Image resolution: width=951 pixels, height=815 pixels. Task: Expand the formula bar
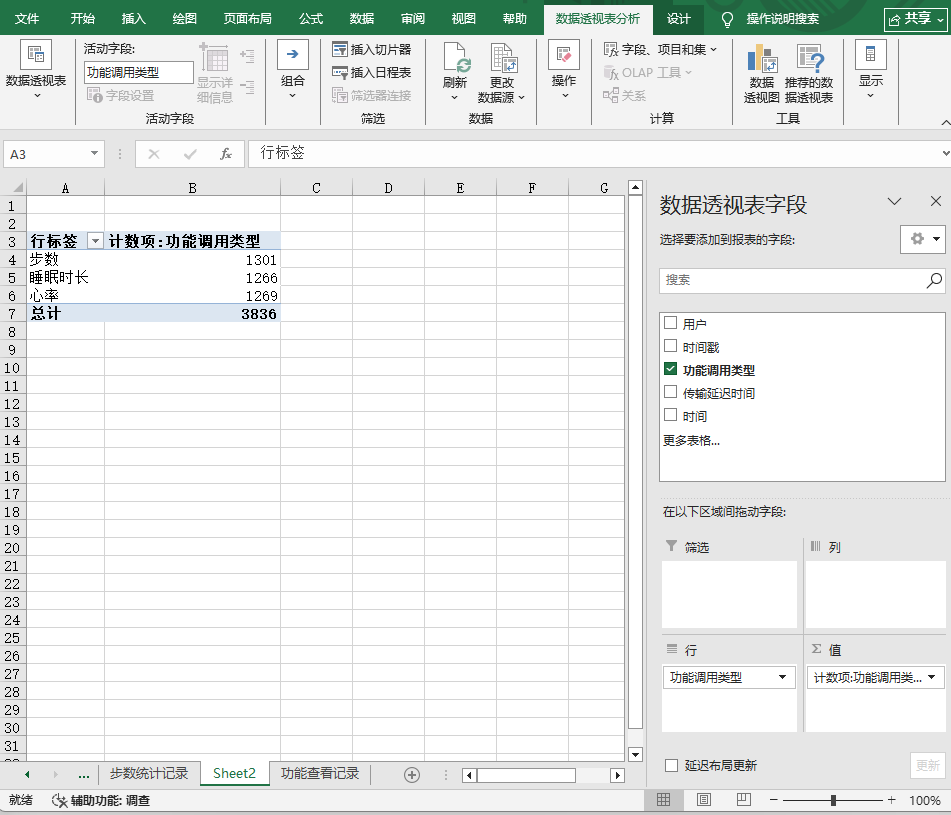point(945,153)
